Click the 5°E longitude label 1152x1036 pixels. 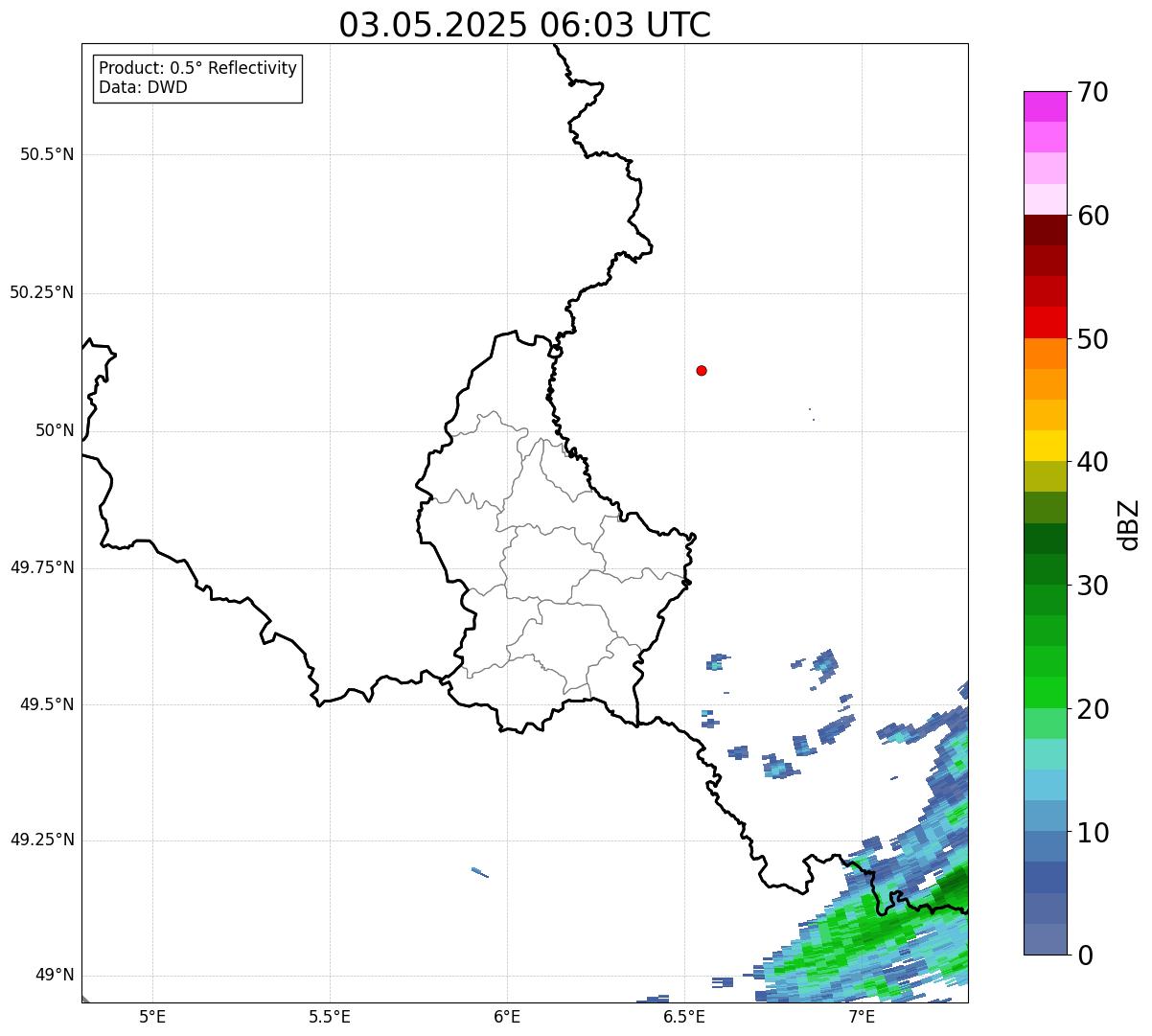pyautogui.click(x=152, y=1016)
